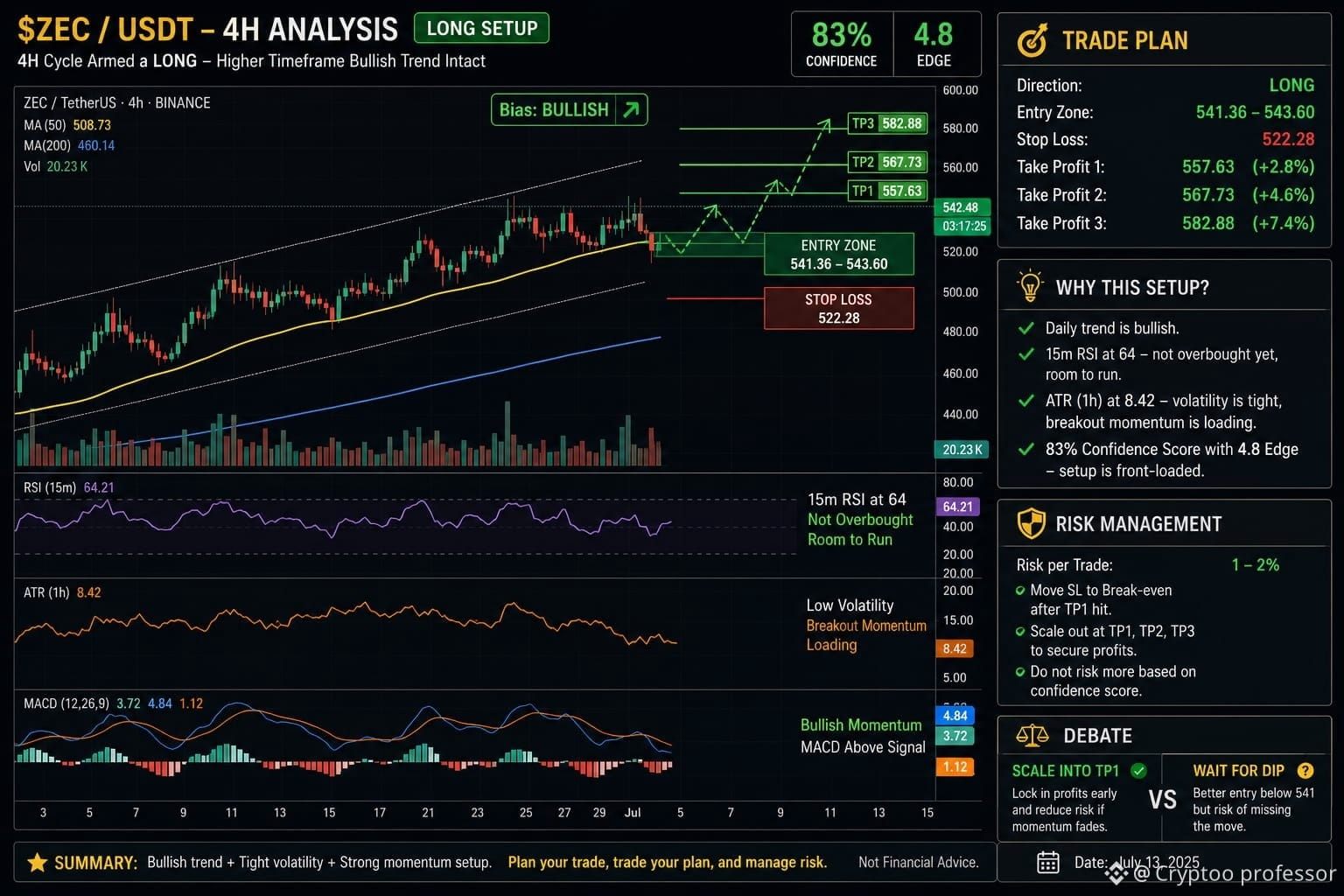The height and width of the screenshot is (896, 1344).
Task: Select the TP1 557.63 chart label
Action: 887,191
